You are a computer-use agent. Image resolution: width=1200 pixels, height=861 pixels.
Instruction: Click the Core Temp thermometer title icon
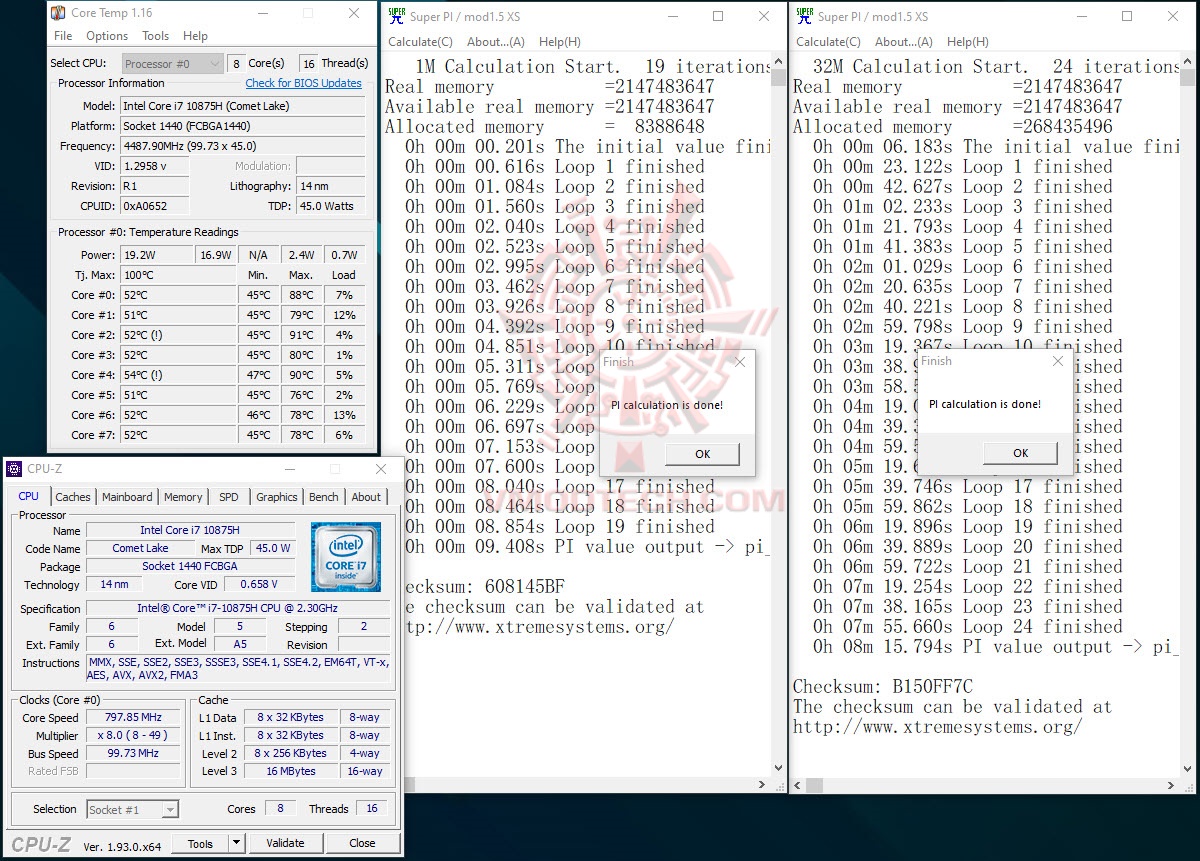click(x=58, y=13)
